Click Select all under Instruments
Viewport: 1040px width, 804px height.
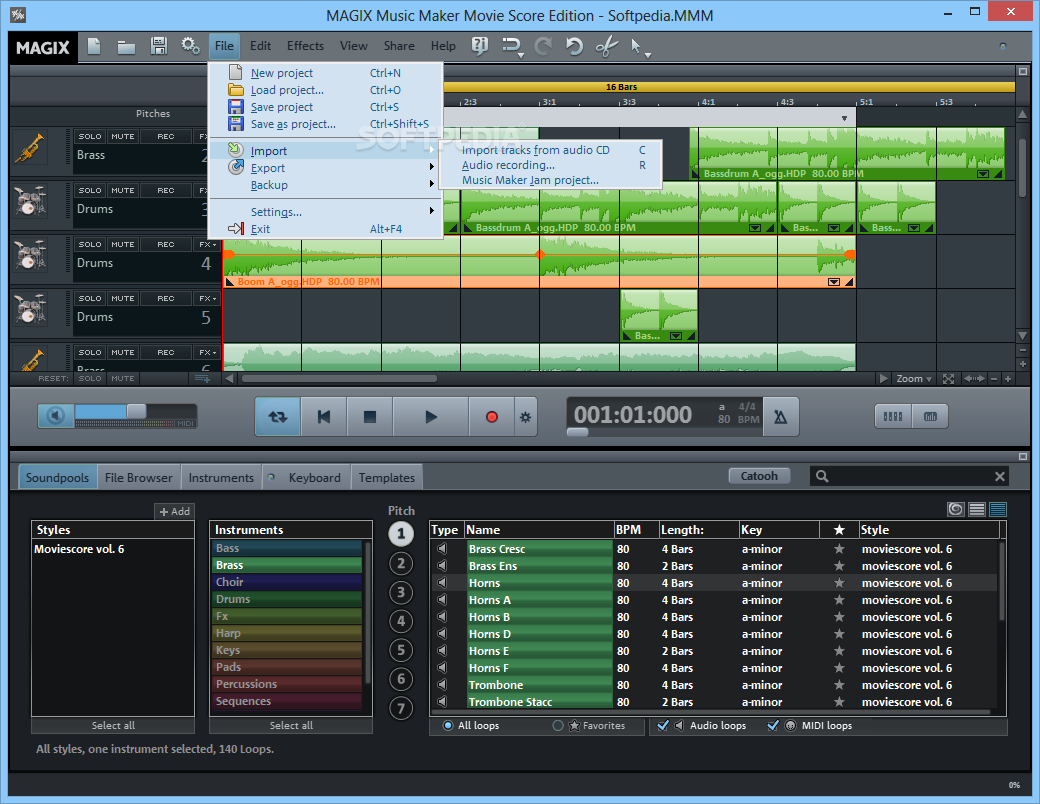[291, 726]
